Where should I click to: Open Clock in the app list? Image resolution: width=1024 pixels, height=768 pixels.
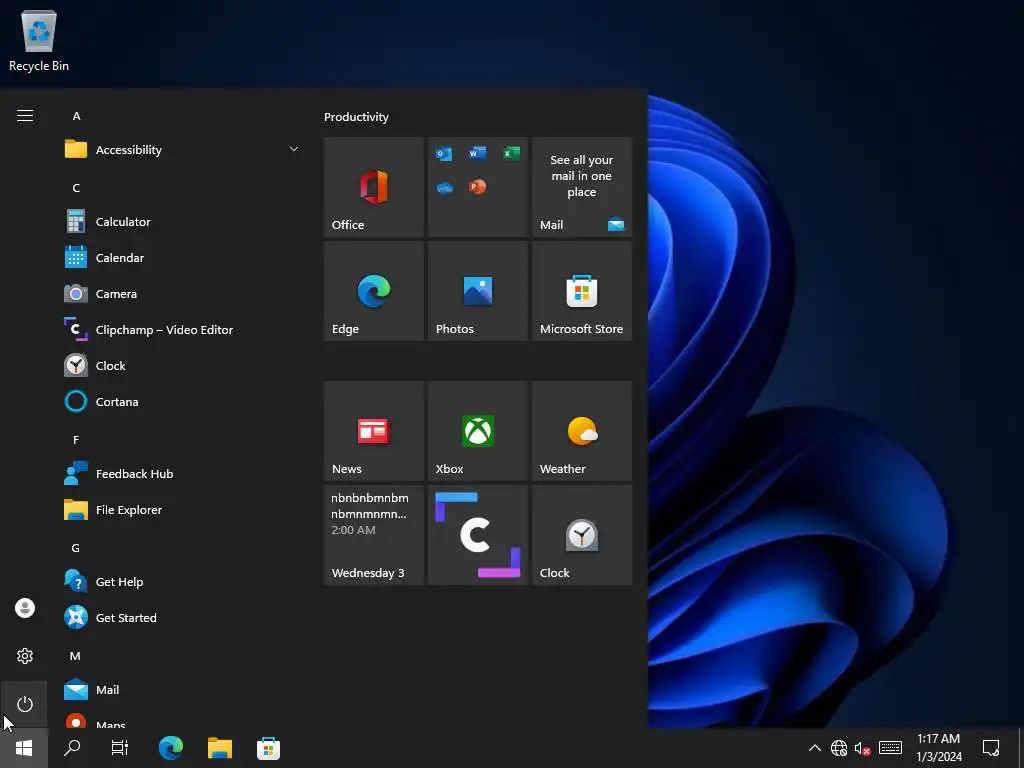tap(183, 366)
